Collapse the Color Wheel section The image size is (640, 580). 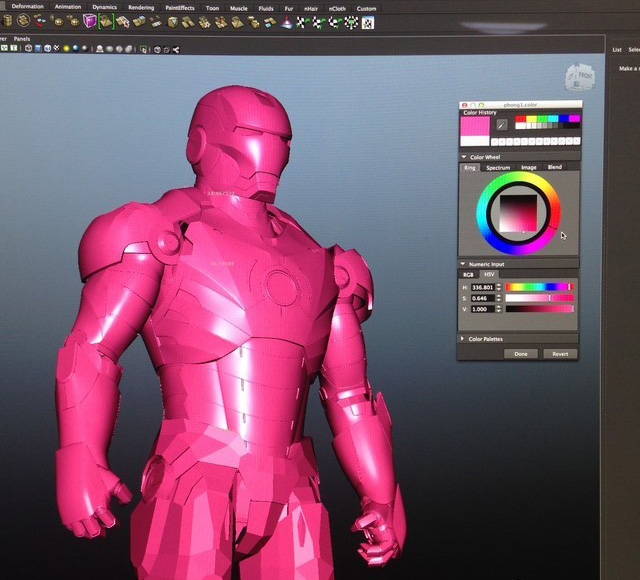pyautogui.click(x=464, y=157)
